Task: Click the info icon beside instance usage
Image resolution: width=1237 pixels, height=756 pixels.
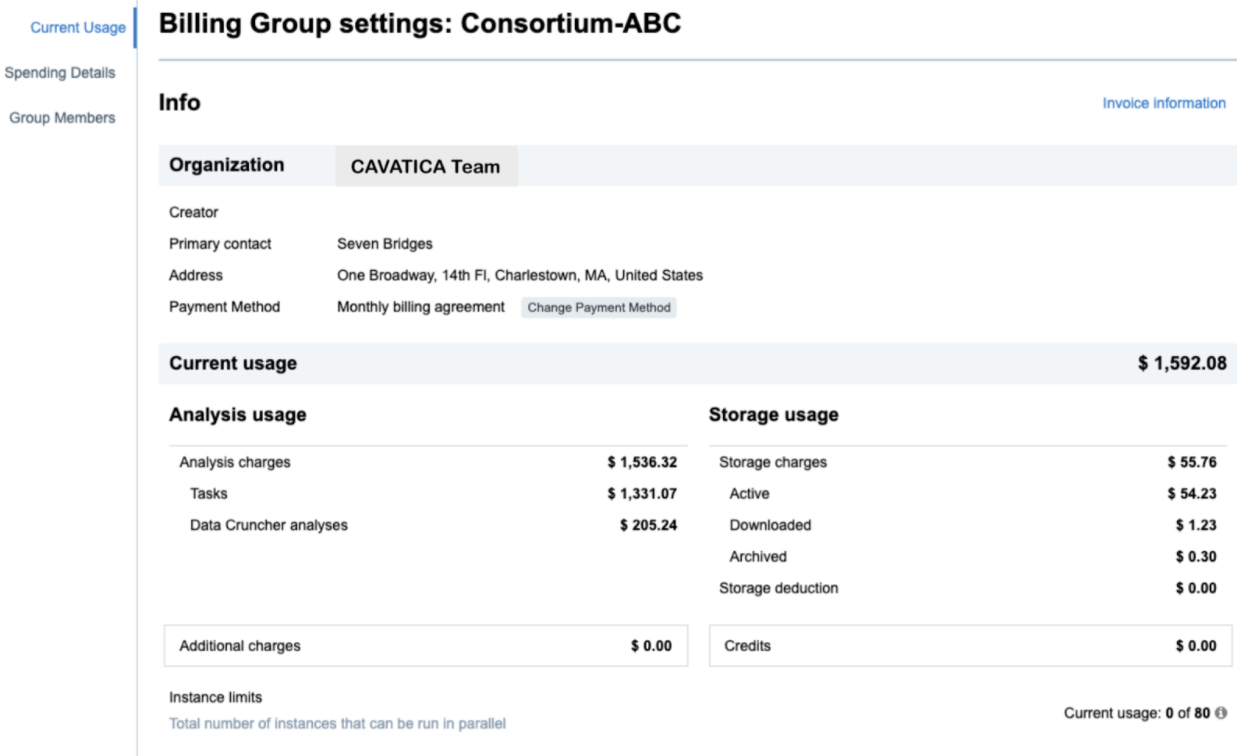Action: (1220, 713)
